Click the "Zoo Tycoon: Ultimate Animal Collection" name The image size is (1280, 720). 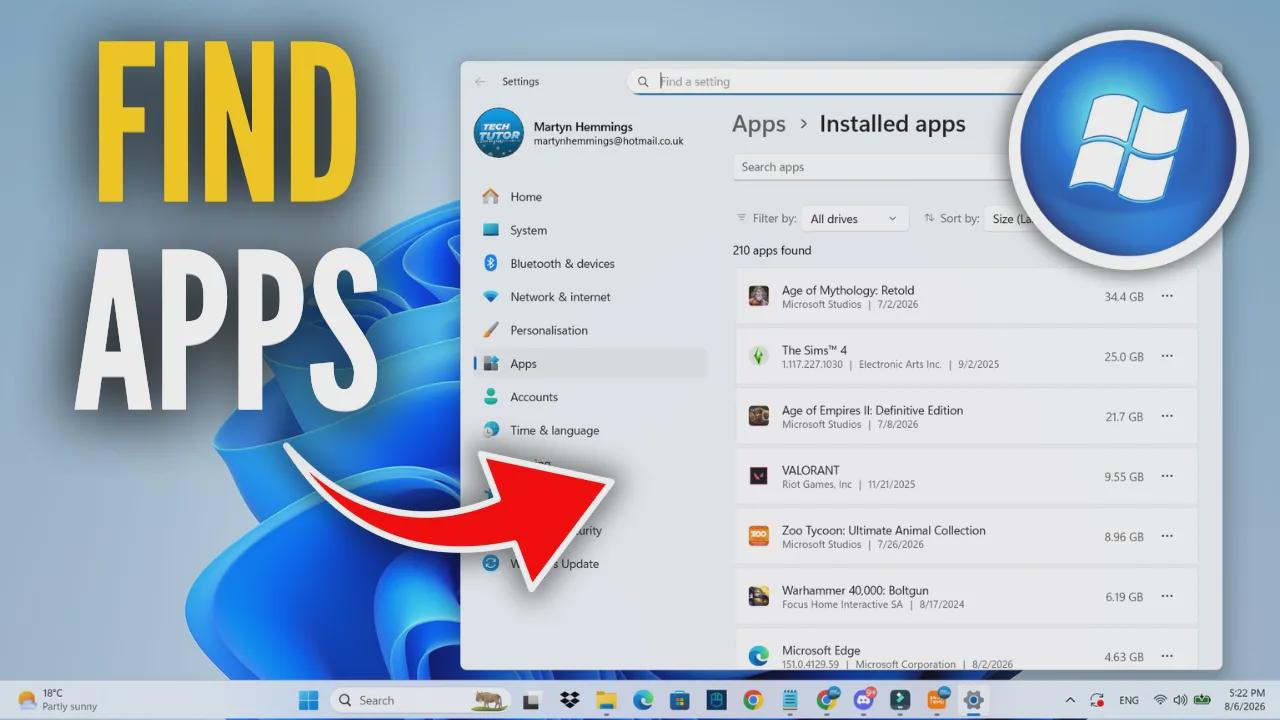884,531
